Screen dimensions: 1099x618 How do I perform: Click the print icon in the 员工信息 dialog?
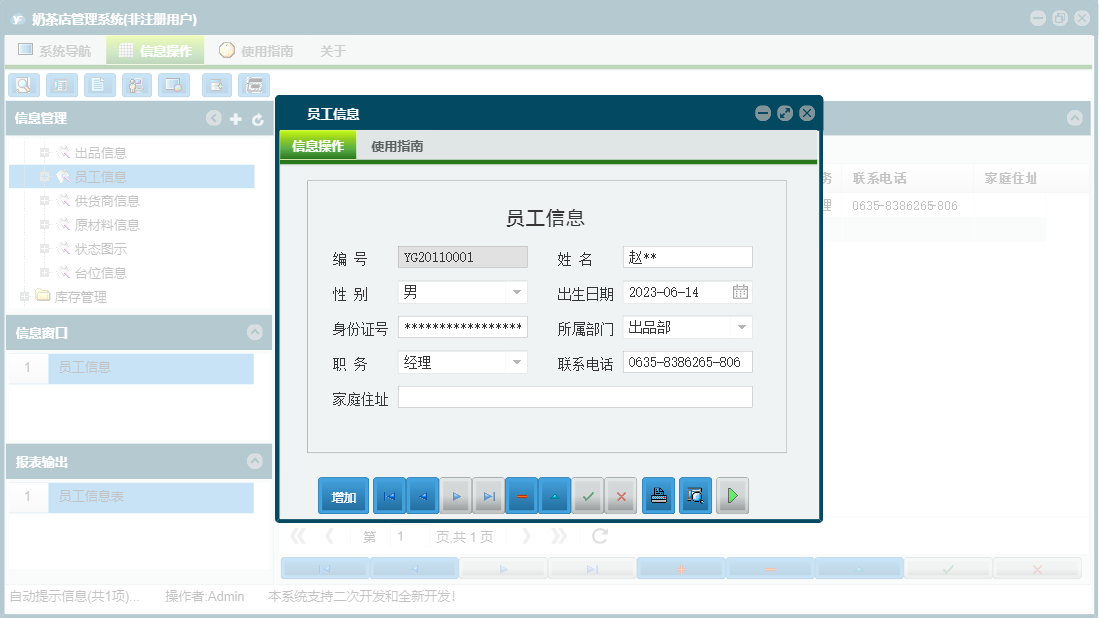[658, 495]
